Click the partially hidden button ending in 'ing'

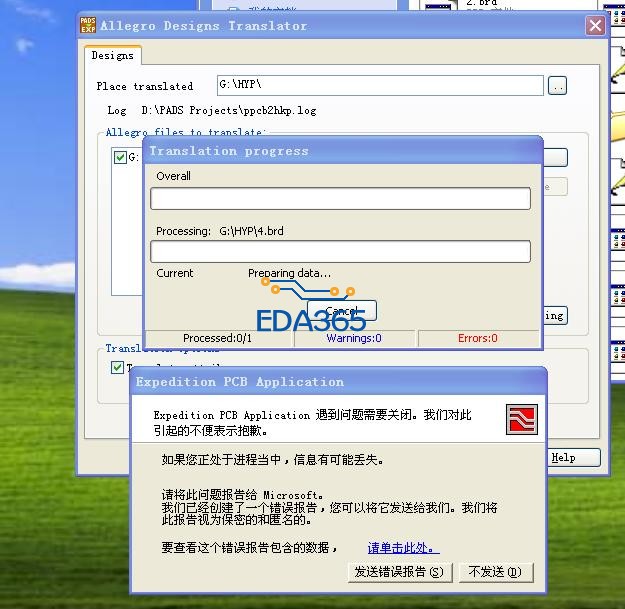(x=555, y=316)
